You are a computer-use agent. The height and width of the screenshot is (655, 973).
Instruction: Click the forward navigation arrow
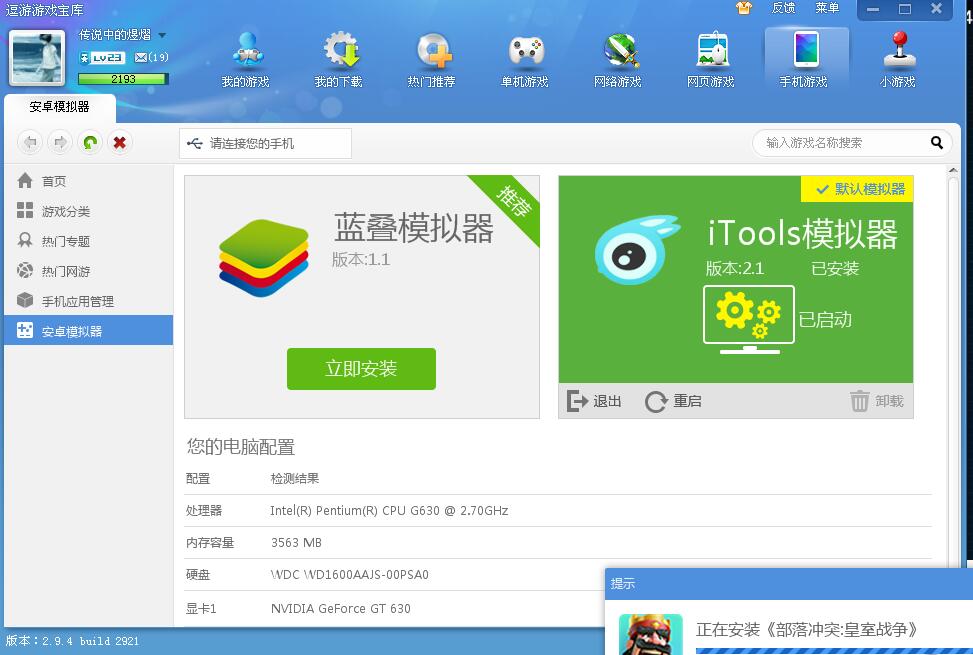pyautogui.click(x=60, y=143)
